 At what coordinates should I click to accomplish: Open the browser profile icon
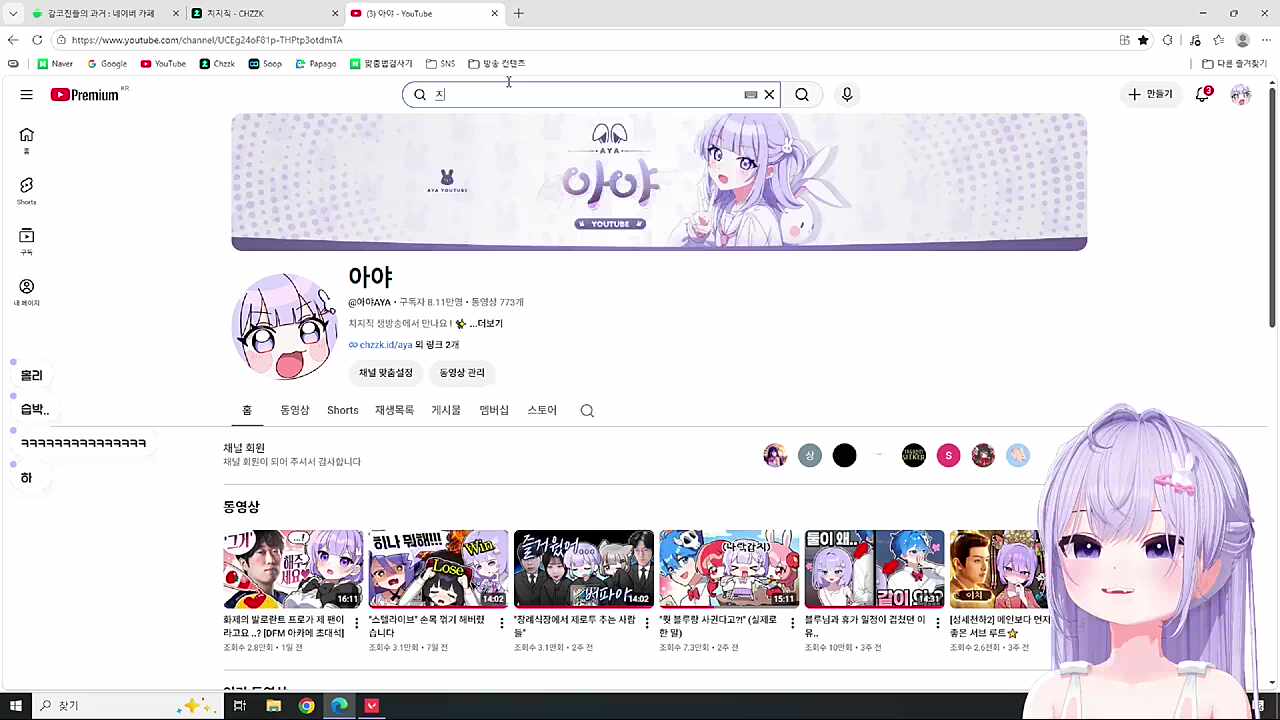(x=1242, y=40)
